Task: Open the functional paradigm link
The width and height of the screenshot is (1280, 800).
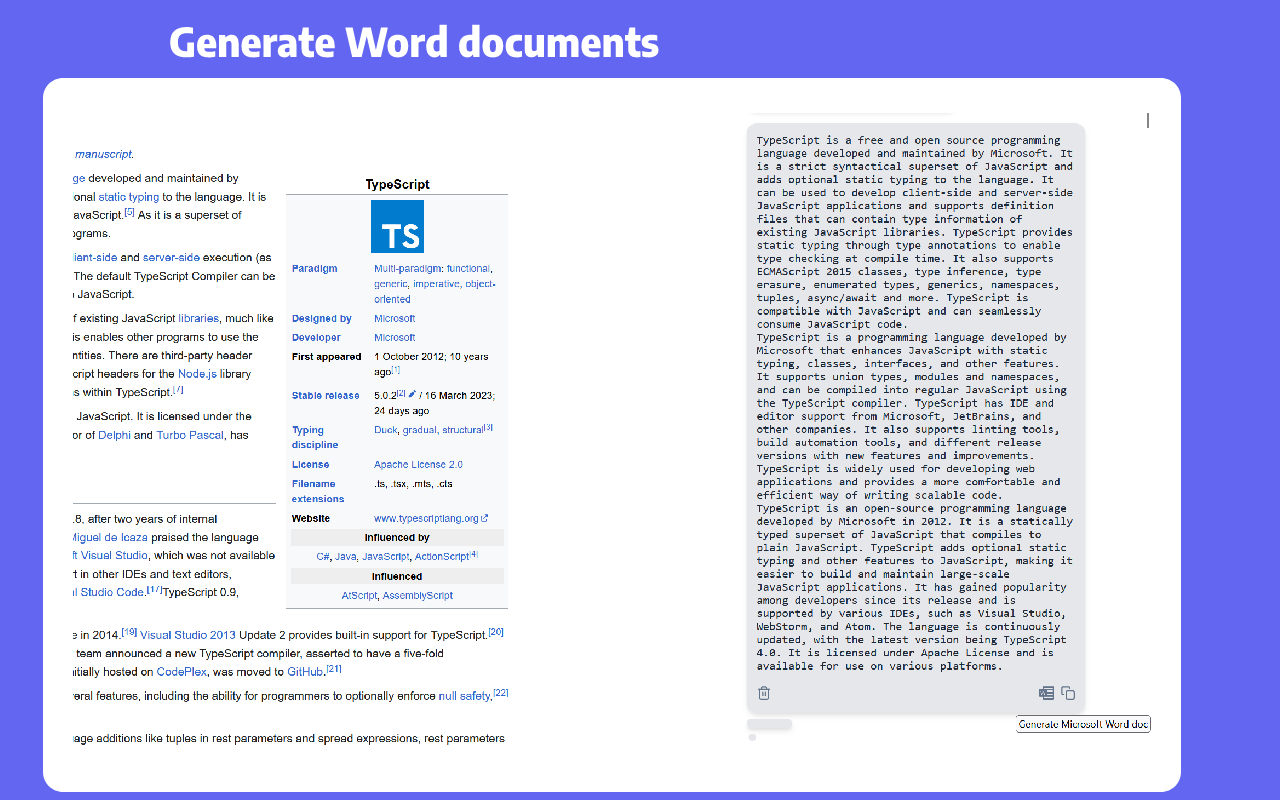Action: coord(469,268)
